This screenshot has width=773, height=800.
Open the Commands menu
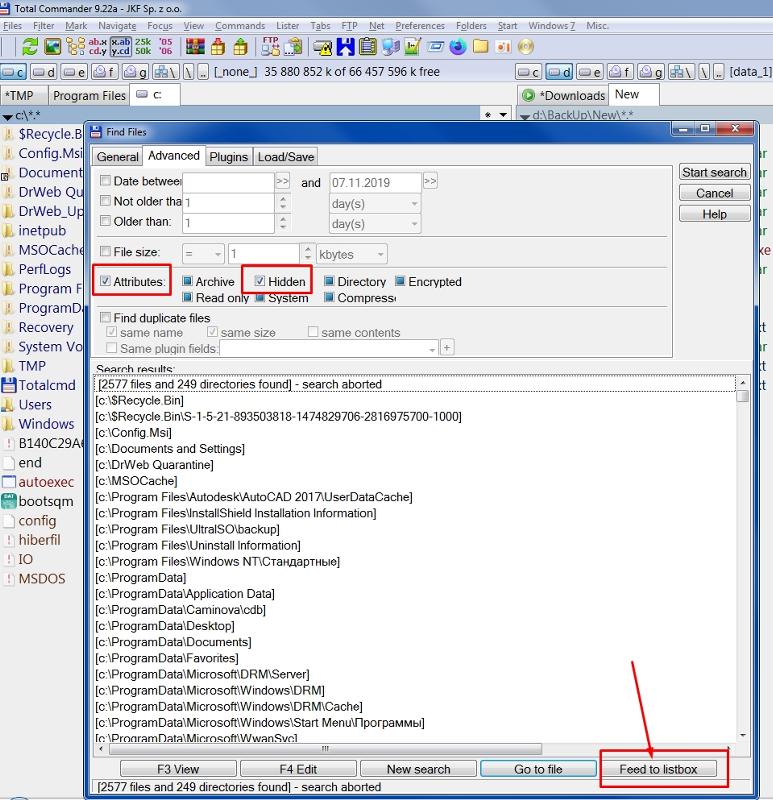[240, 26]
